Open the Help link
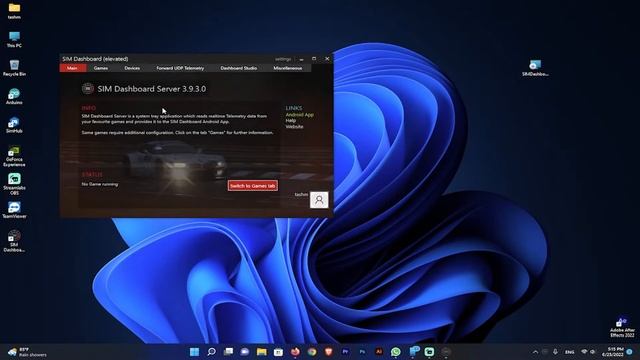The width and height of the screenshot is (640, 360). pyautogui.click(x=291, y=120)
